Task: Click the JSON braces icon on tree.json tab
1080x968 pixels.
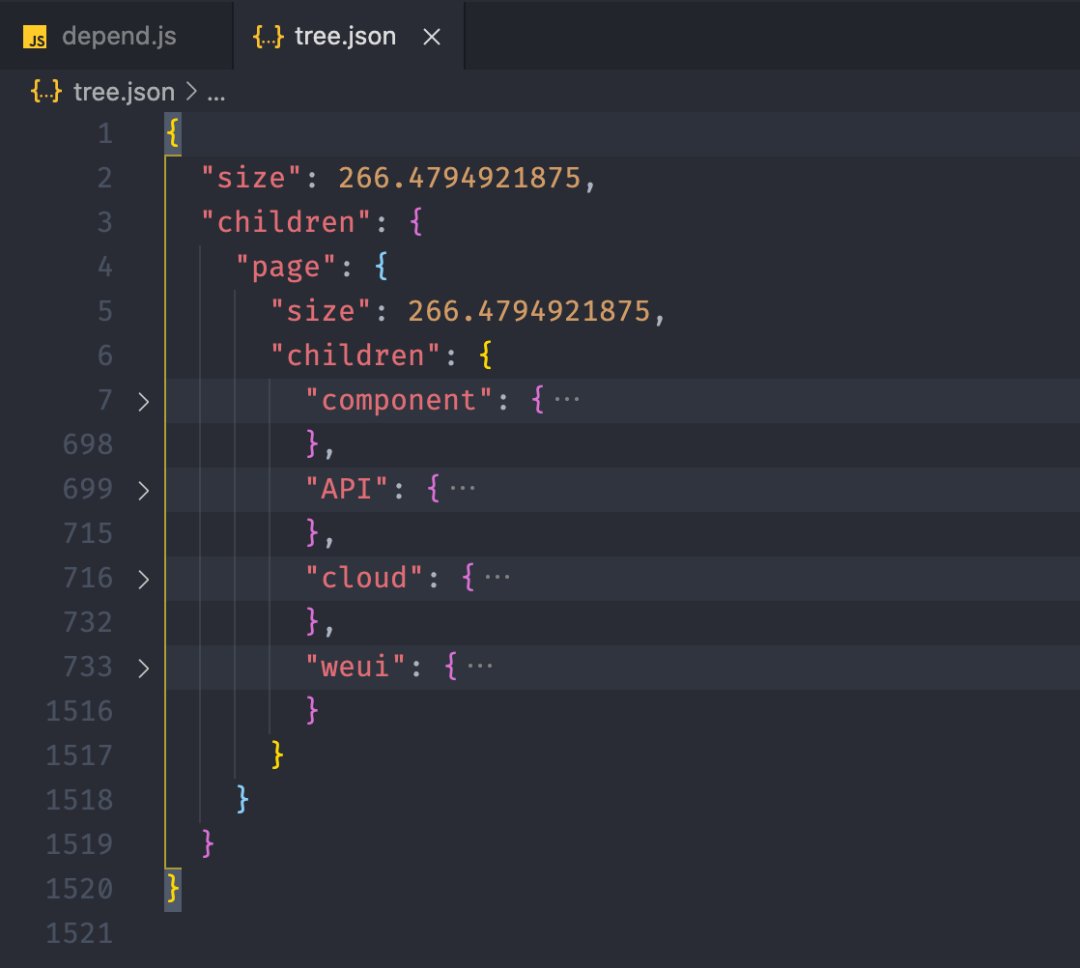Action: tap(268, 37)
